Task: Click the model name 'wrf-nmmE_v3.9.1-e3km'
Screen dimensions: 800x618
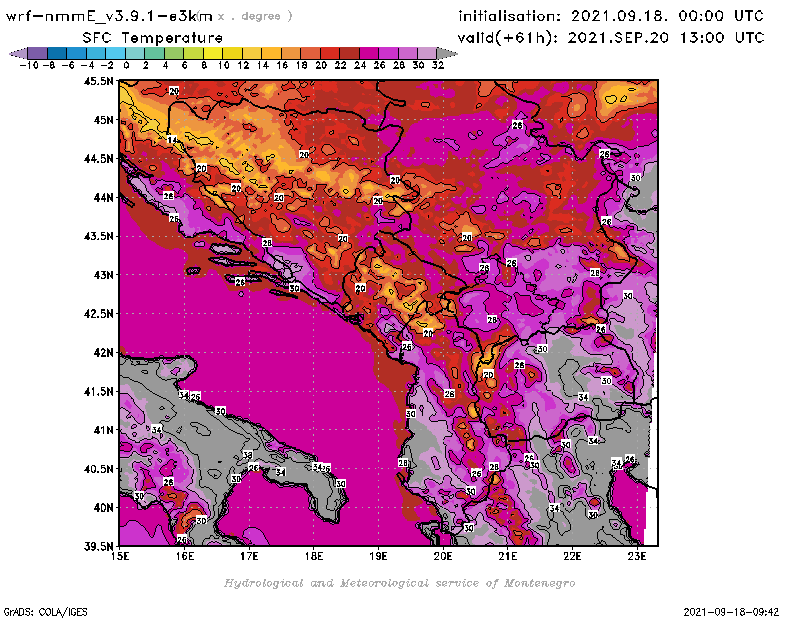Action: tap(109, 16)
